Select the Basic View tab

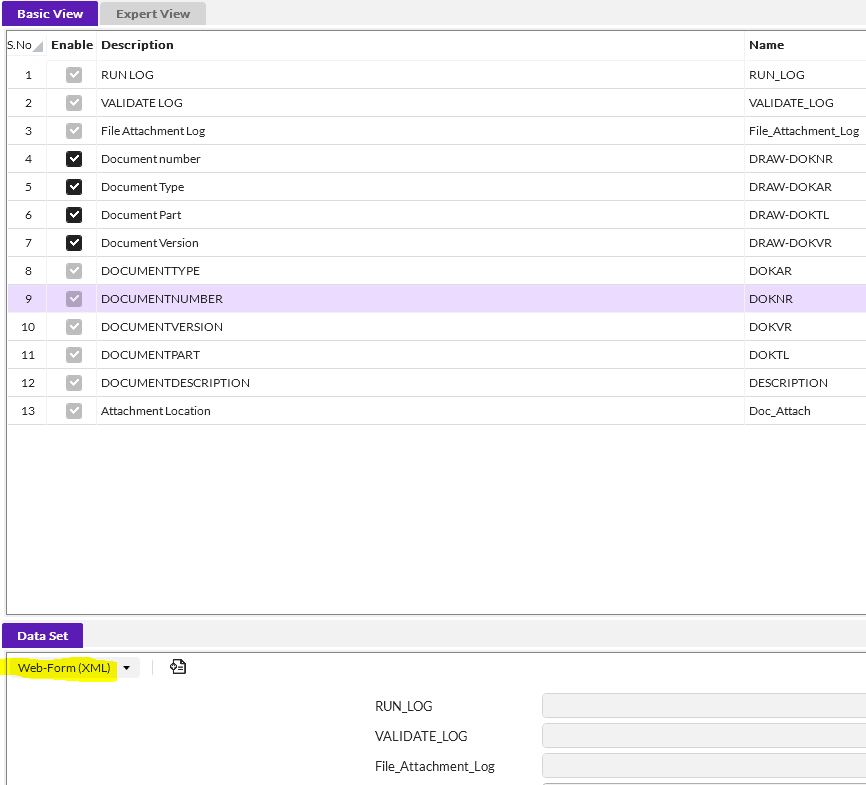coord(50,14)
